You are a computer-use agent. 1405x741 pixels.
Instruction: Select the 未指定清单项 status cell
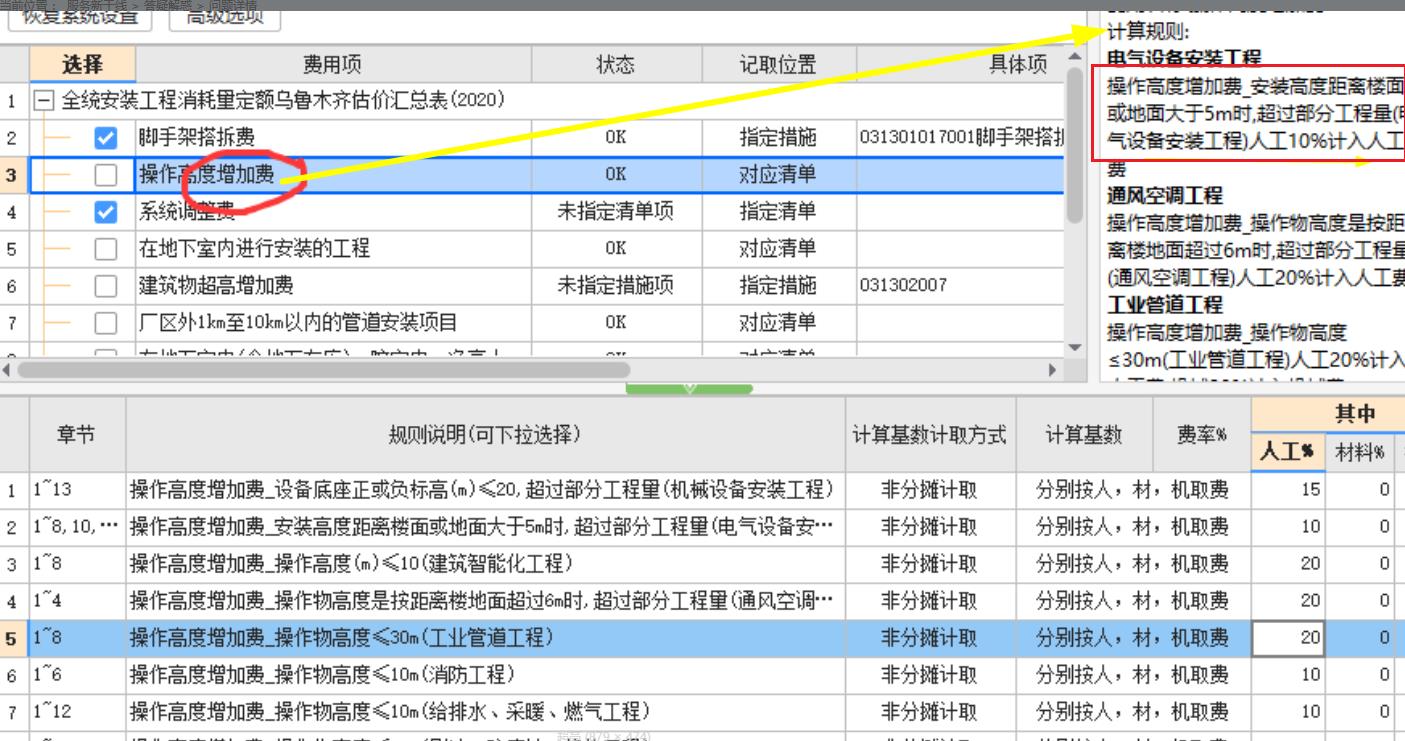[615, 212]
